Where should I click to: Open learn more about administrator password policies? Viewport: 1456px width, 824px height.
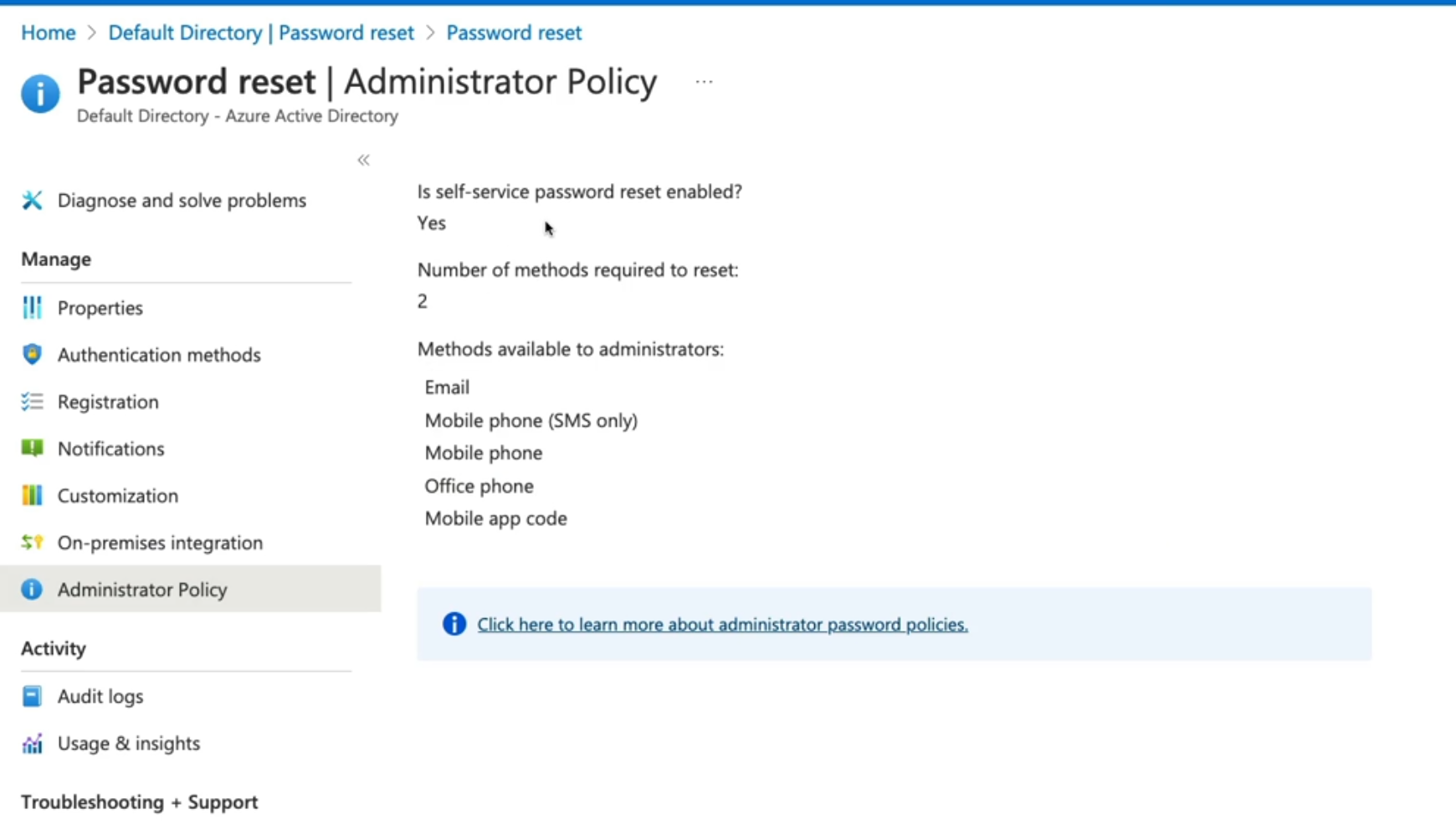(722, 625)
